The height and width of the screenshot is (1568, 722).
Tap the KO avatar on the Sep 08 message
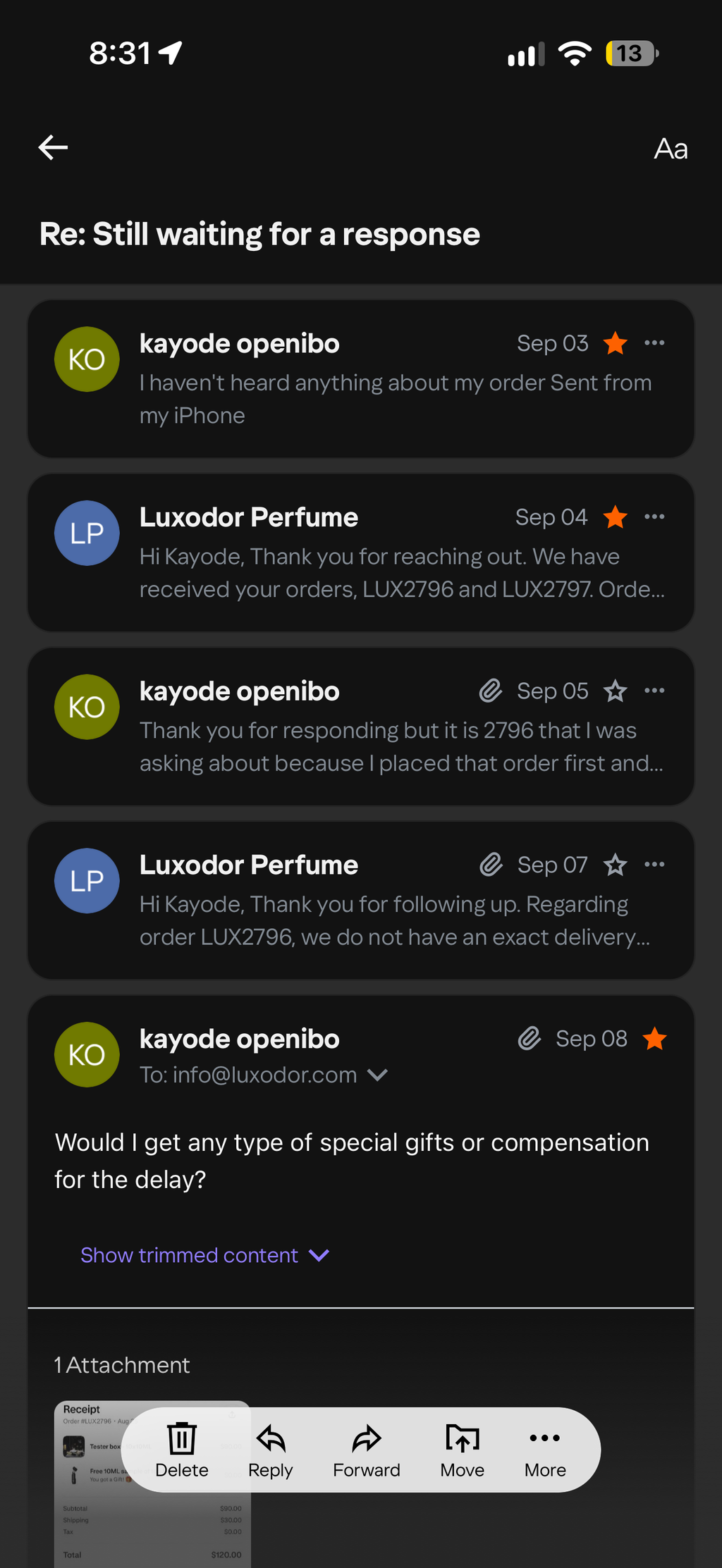(x=87, y=1055)
